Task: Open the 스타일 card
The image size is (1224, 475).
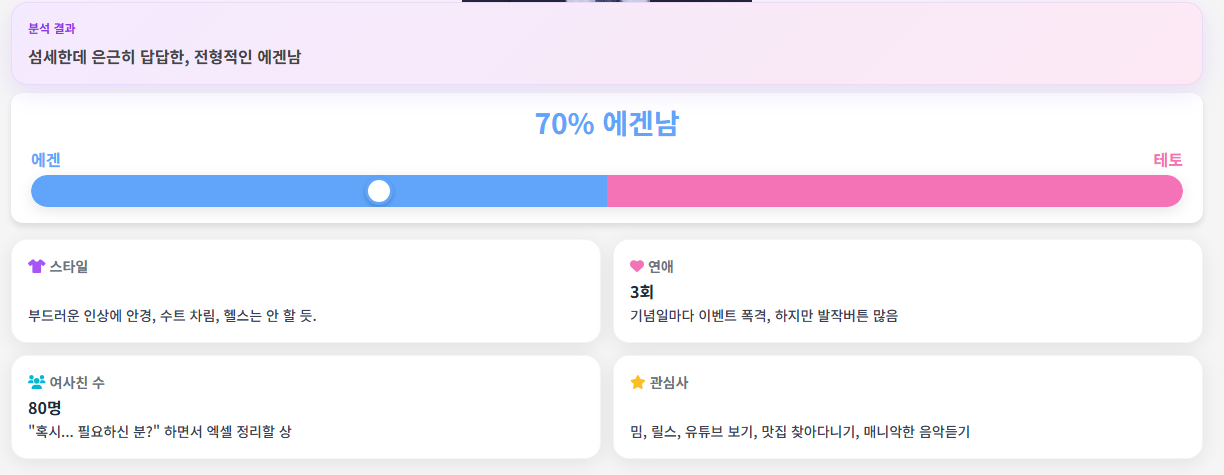Action: pos(305,291)
